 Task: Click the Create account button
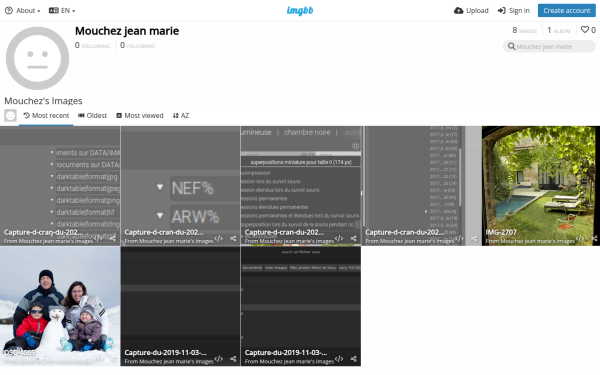click(567, 11)
